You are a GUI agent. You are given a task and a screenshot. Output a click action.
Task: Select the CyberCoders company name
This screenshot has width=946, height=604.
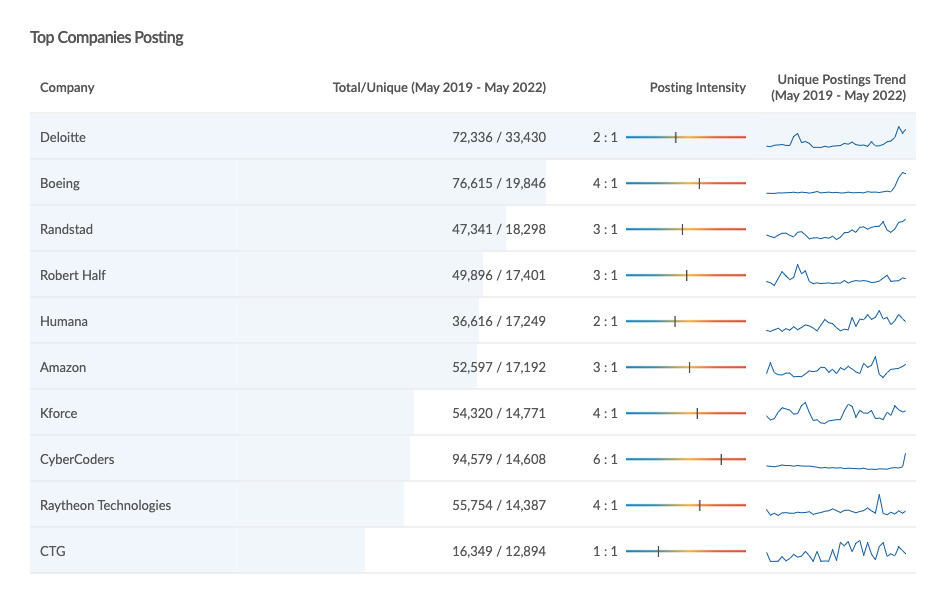pos(77,459)
